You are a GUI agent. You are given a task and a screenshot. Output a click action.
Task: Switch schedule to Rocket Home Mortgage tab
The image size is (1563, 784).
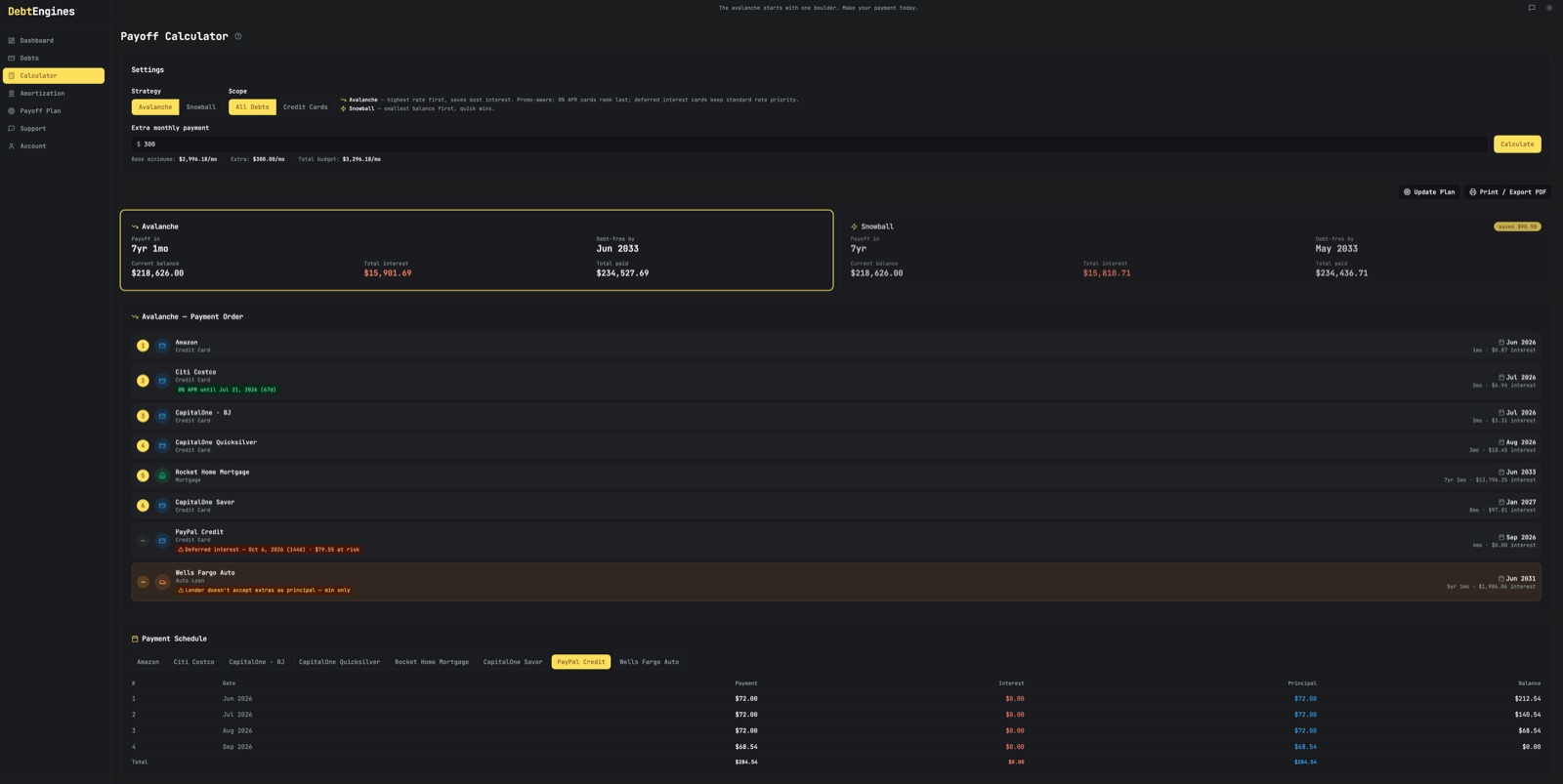(x=431, y=662)
